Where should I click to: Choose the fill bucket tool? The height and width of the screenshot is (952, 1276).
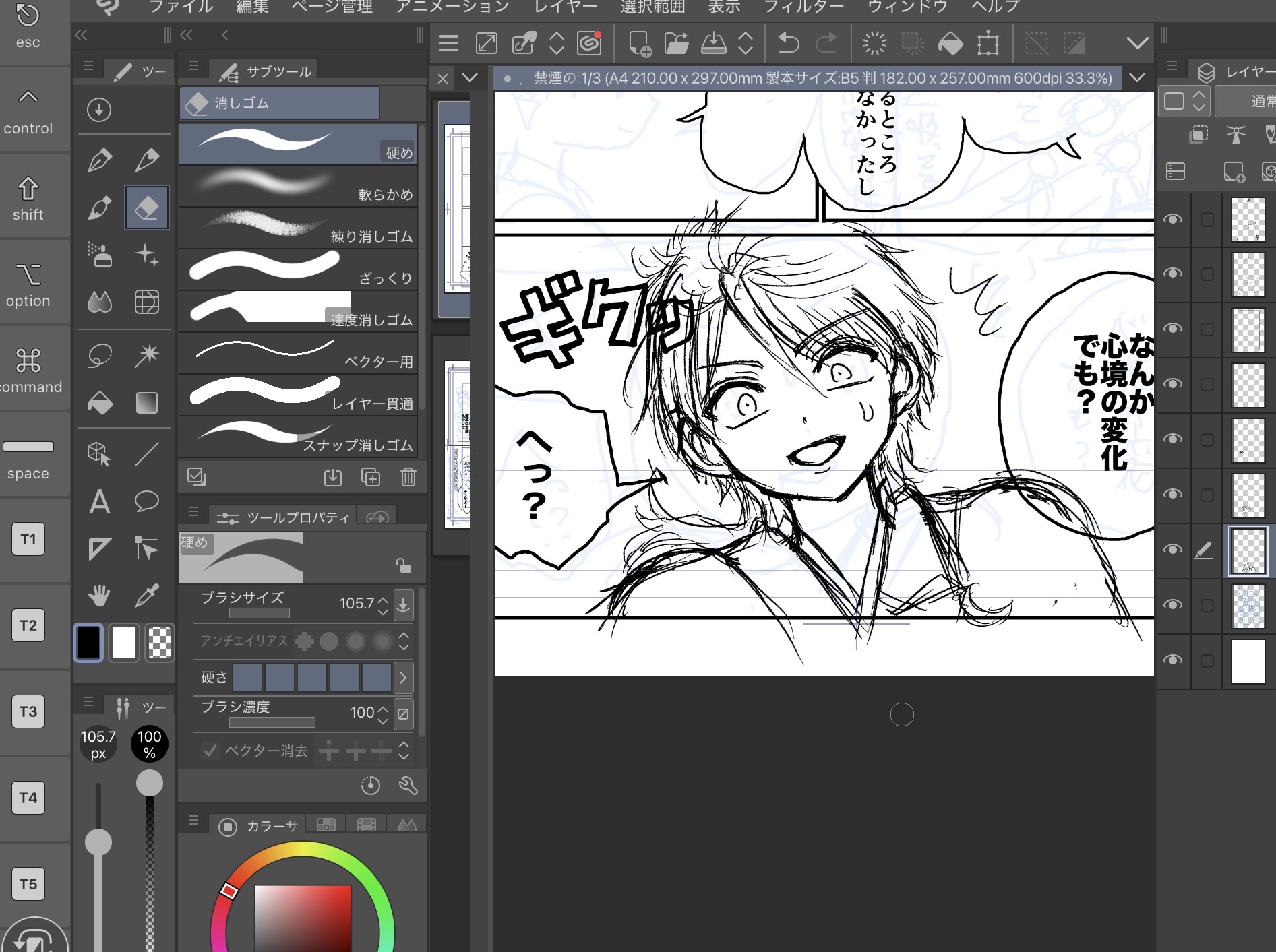[100, 403]
